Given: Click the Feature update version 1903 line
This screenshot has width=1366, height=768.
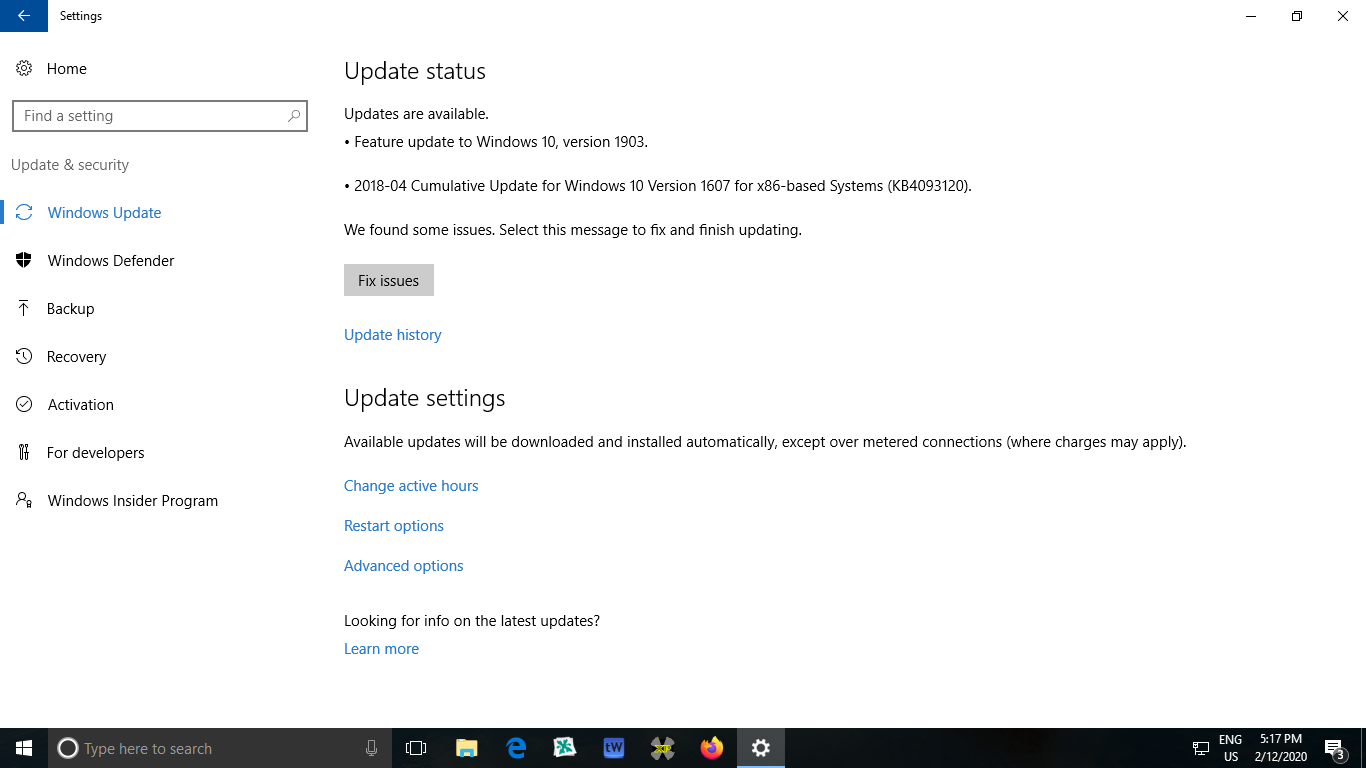Looking at the screenshot, I should click(496, 142).
